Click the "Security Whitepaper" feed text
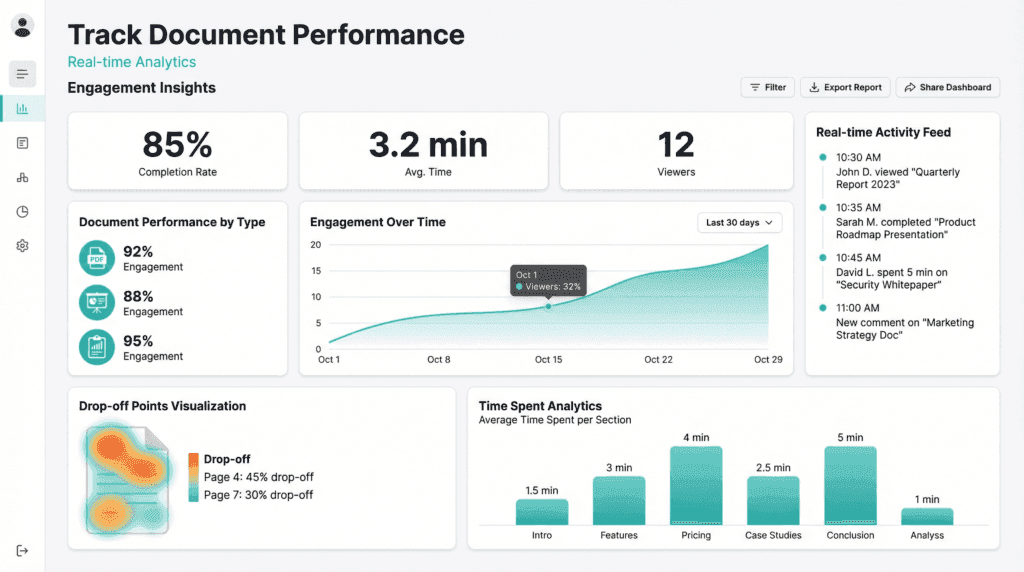 pyautogui.click(x=889, y=285)
